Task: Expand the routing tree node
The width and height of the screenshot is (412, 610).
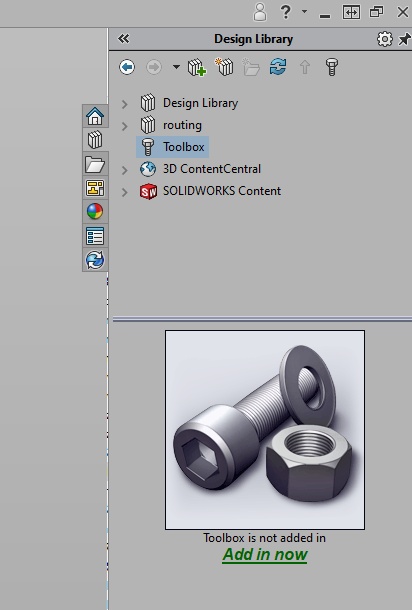Action: coord(124,126)
